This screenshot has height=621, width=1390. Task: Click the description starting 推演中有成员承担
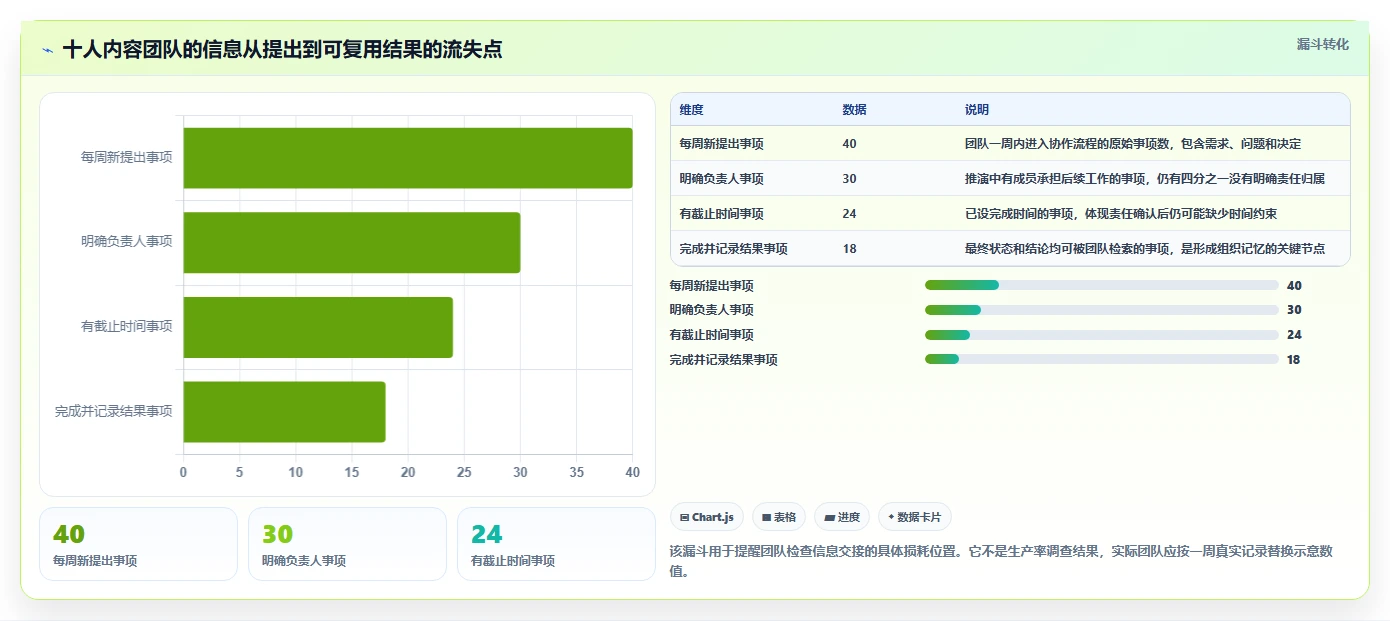pyautogui.click(x=1145, y=179)
